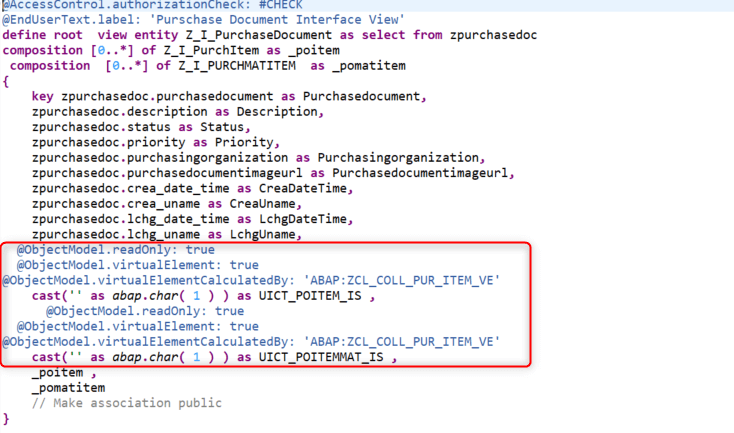Click zpurchasedoc.crea_uname field
This screenshot has height=433, width=734.
[x=116, y=204]
